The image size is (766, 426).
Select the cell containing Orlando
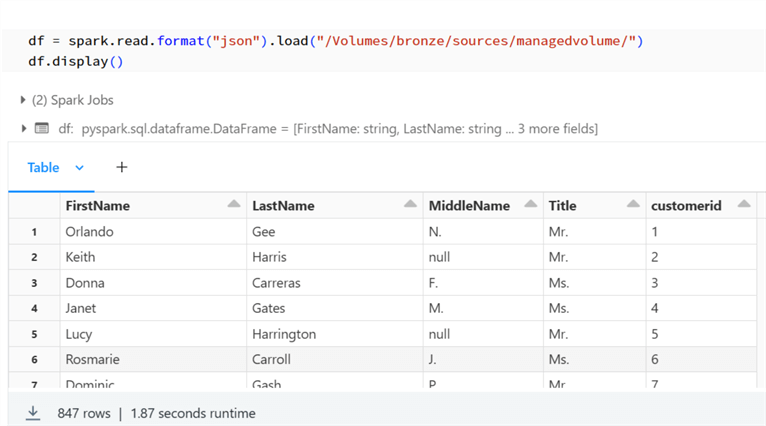153,232
